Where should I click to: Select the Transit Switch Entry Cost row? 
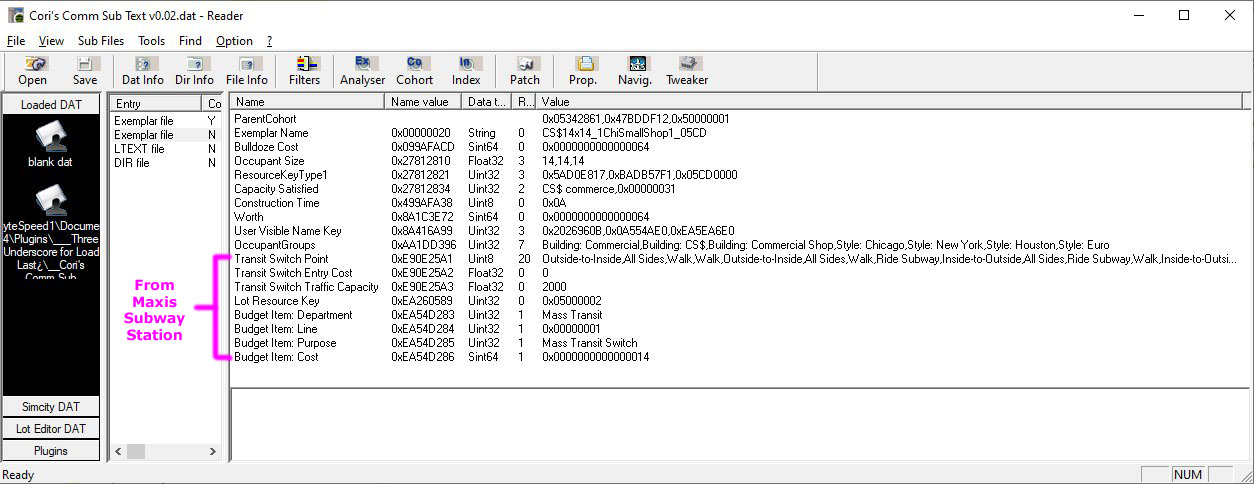740,272
